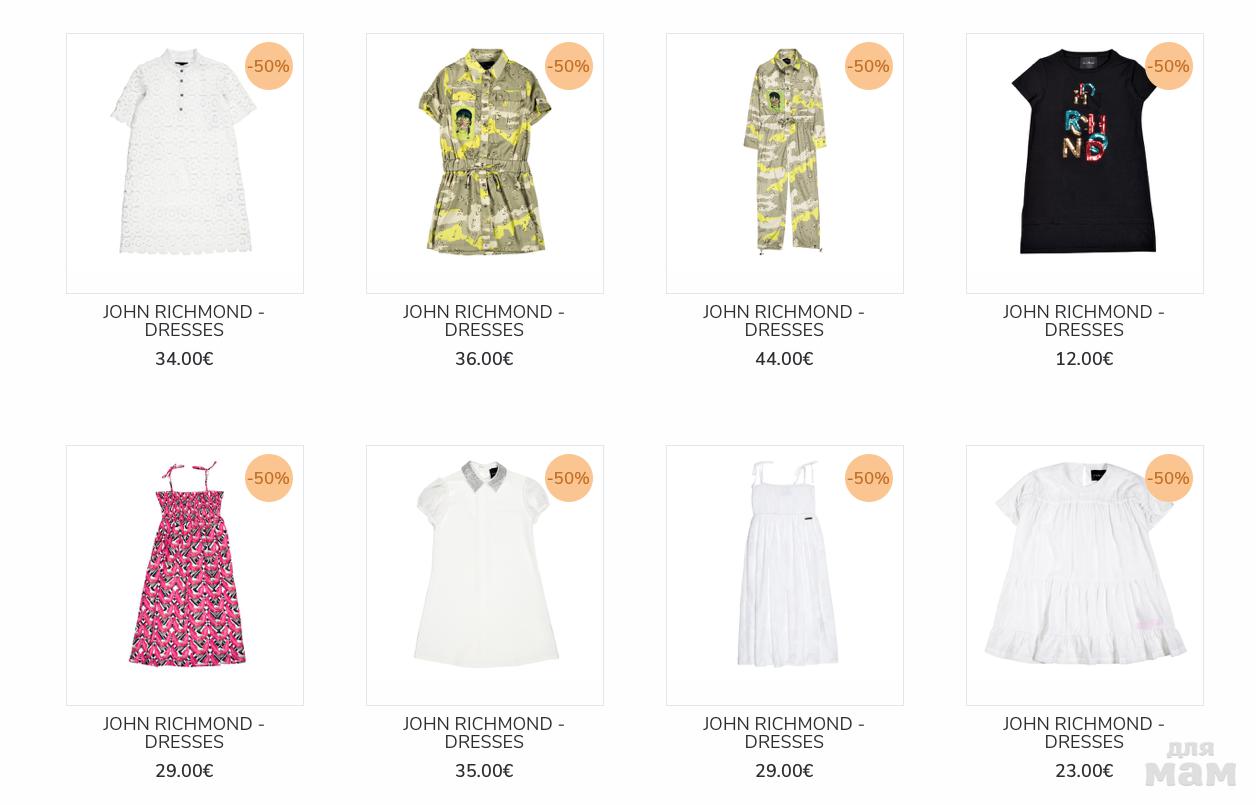Open the white tiered ruffle dress image
1256x805 pixels.
1085,575
